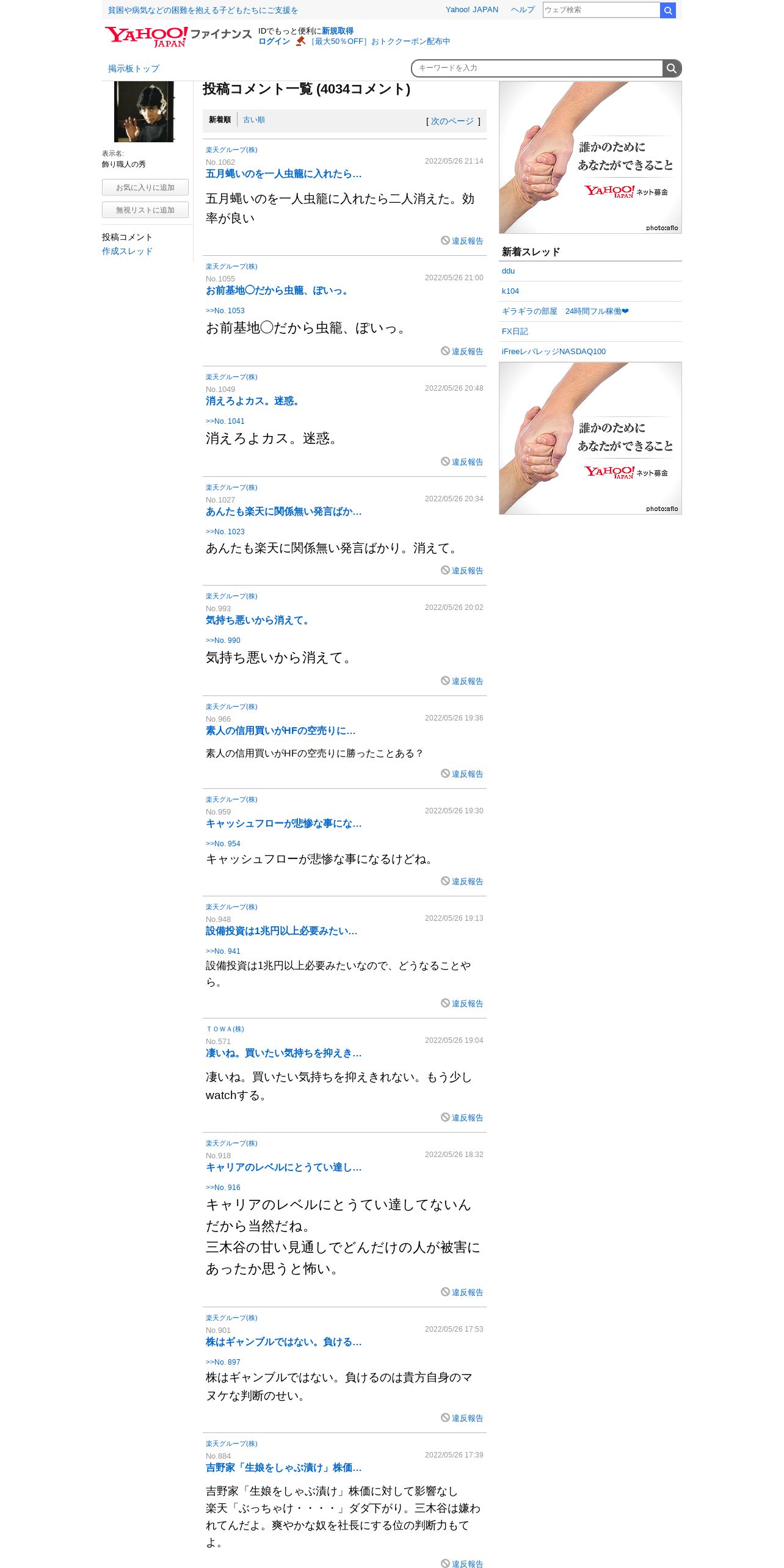The width and height of the screenshot is (784, 1568).
Task: Go to 次のページ link
Action: pyautogui.click(x=452, y=122)
